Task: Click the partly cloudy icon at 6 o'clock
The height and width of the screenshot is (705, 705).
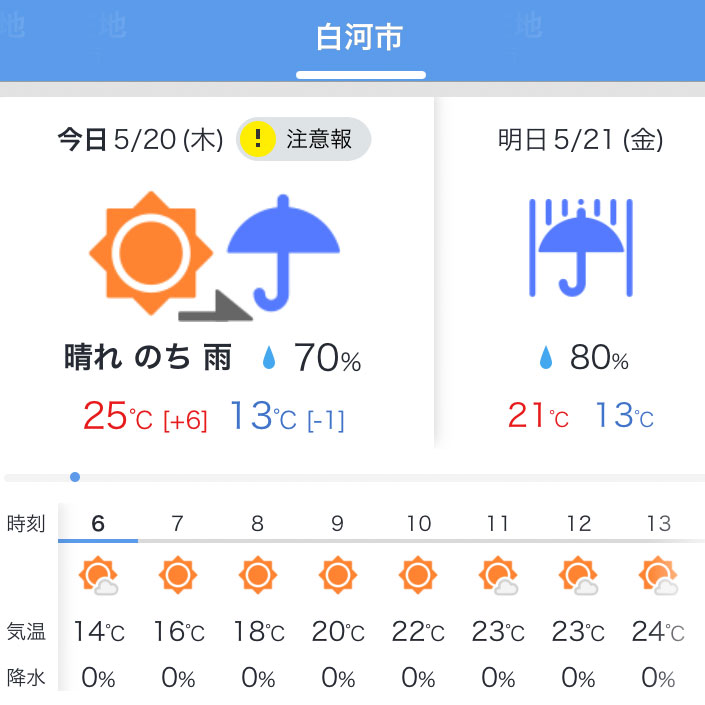Action: pos(98,576)
